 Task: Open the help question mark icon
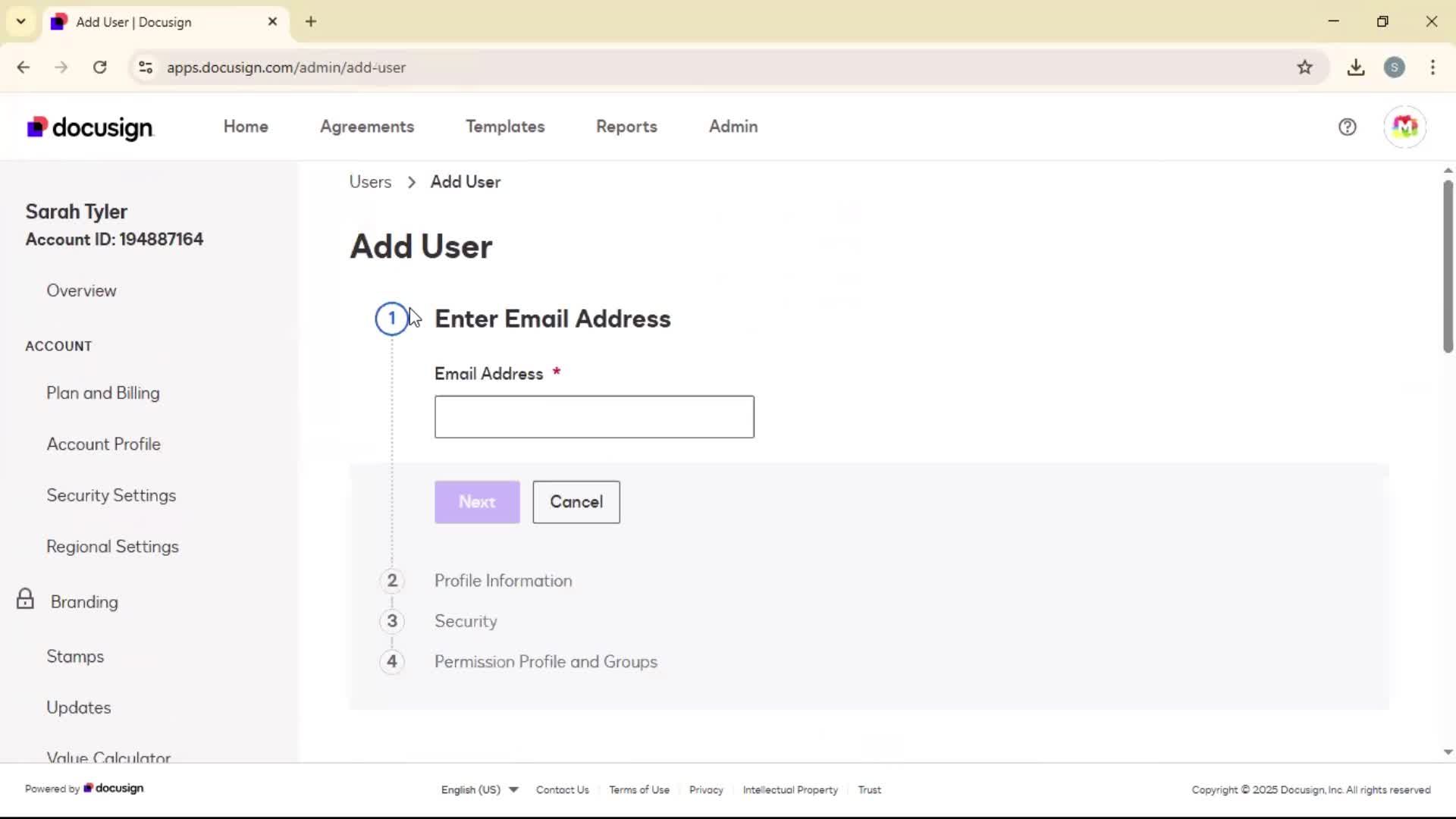(1347, 127)
